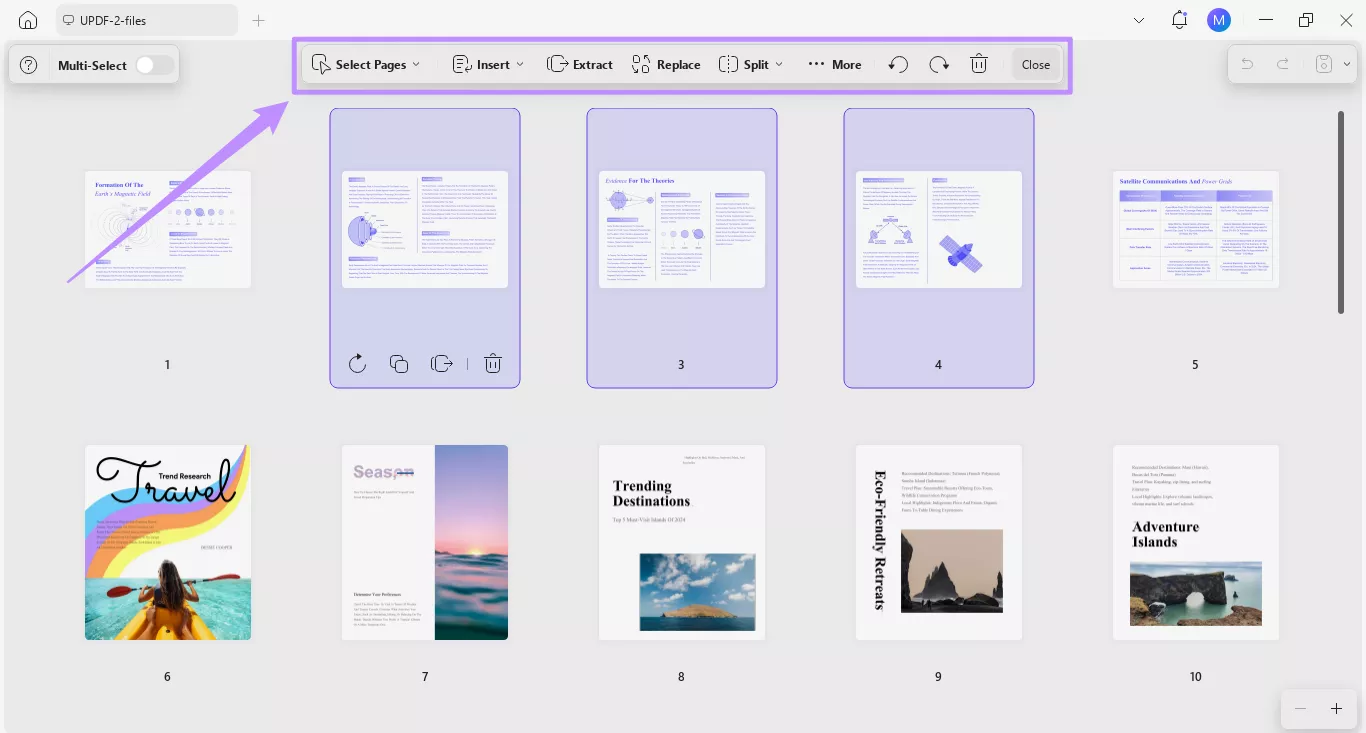This screenshot has width=1366, height=733.
Task: Open help with the question mark button
Action: [x=27, y=64]
